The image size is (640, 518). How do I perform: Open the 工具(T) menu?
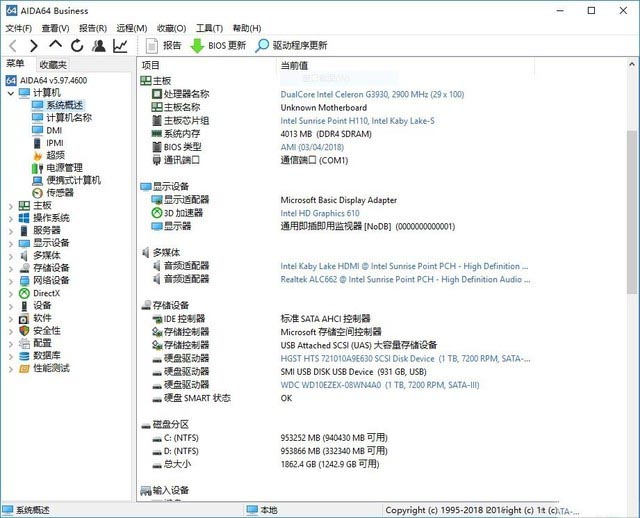pos(209,28)
